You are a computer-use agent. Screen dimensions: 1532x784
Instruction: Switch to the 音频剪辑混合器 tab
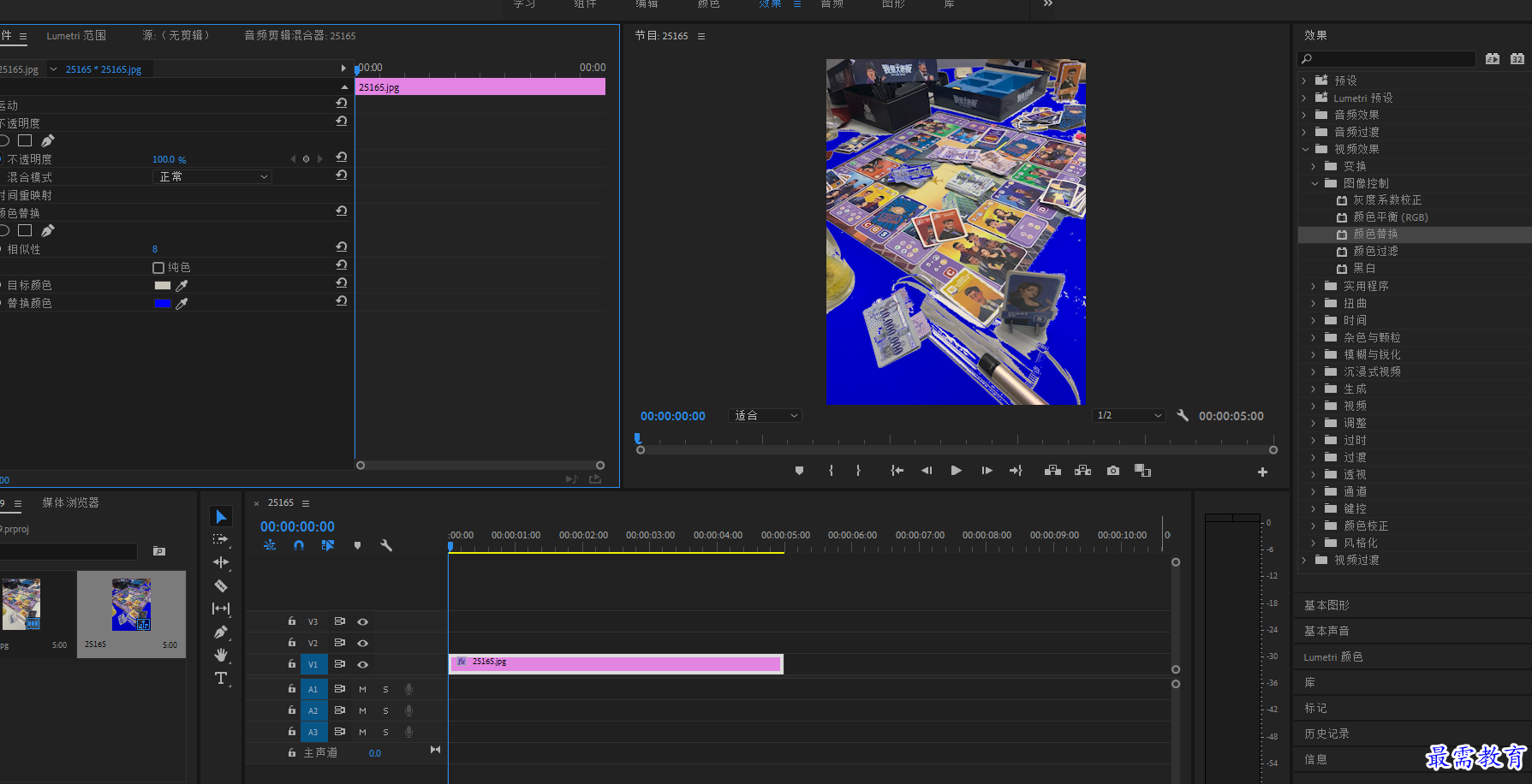click(x=300, y=36)
